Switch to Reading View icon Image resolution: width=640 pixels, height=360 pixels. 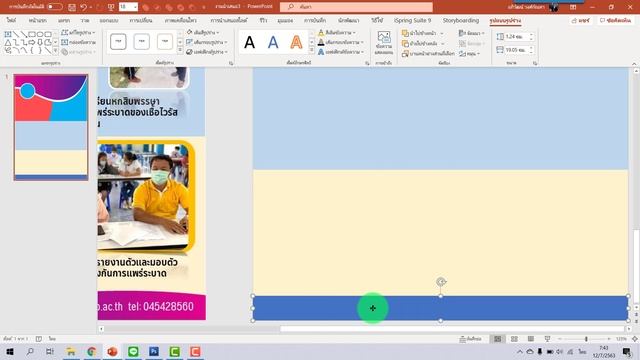[x=531, y=339]
